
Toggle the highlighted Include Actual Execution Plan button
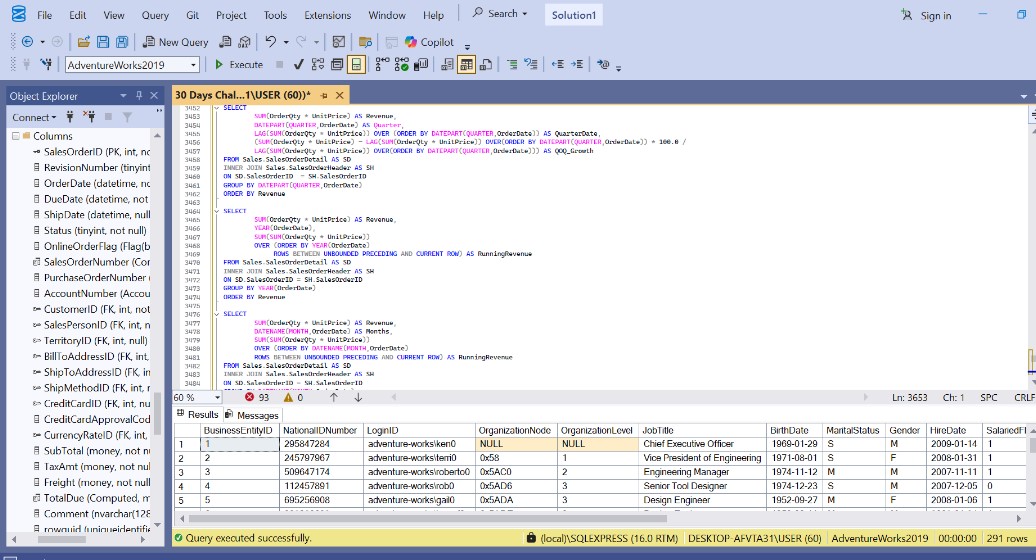(355, 65)
